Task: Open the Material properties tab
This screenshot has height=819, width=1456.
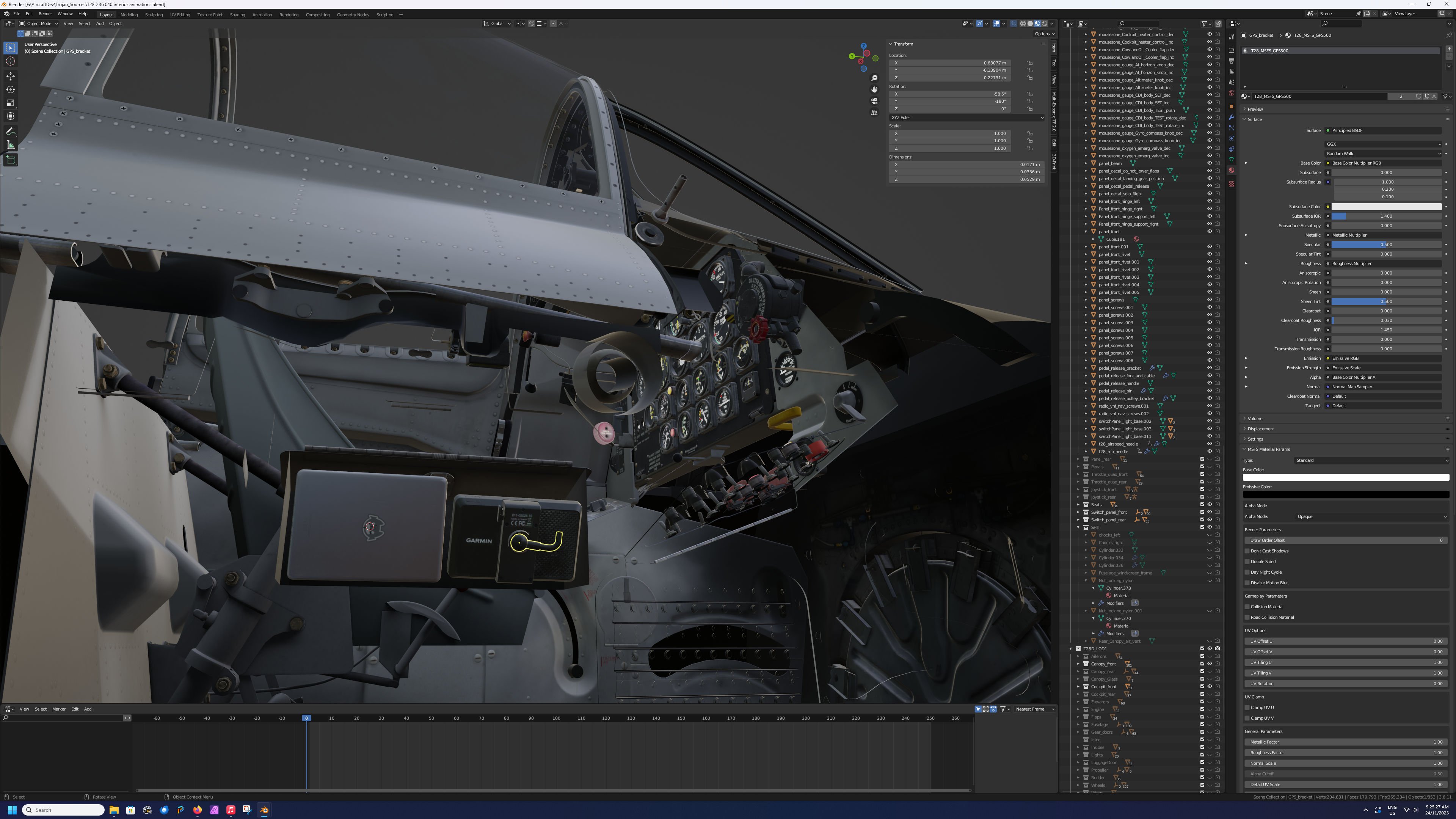Action: tap(1232, 171)
